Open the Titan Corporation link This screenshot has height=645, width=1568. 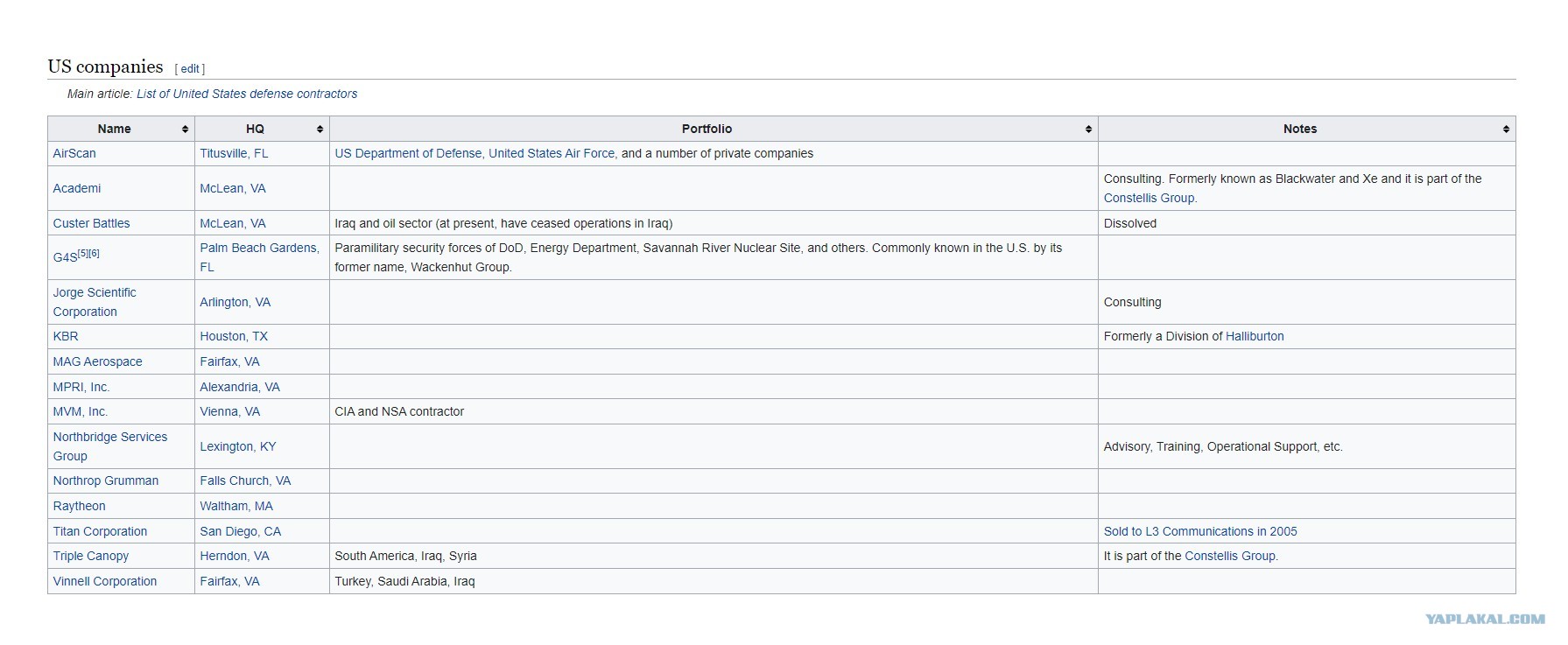click(x=100, y=531)
